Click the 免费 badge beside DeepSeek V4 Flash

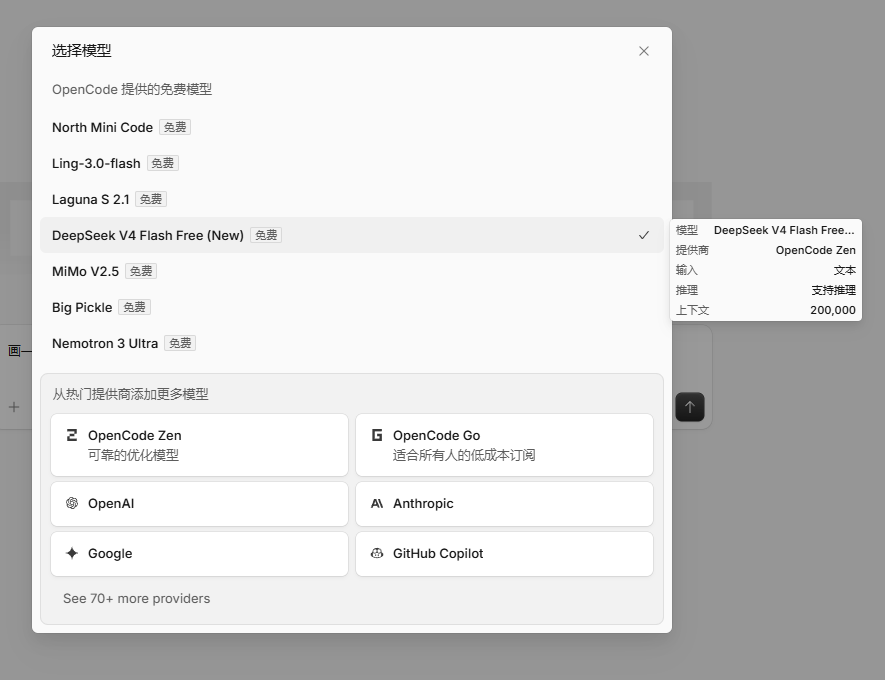[266, 235]
